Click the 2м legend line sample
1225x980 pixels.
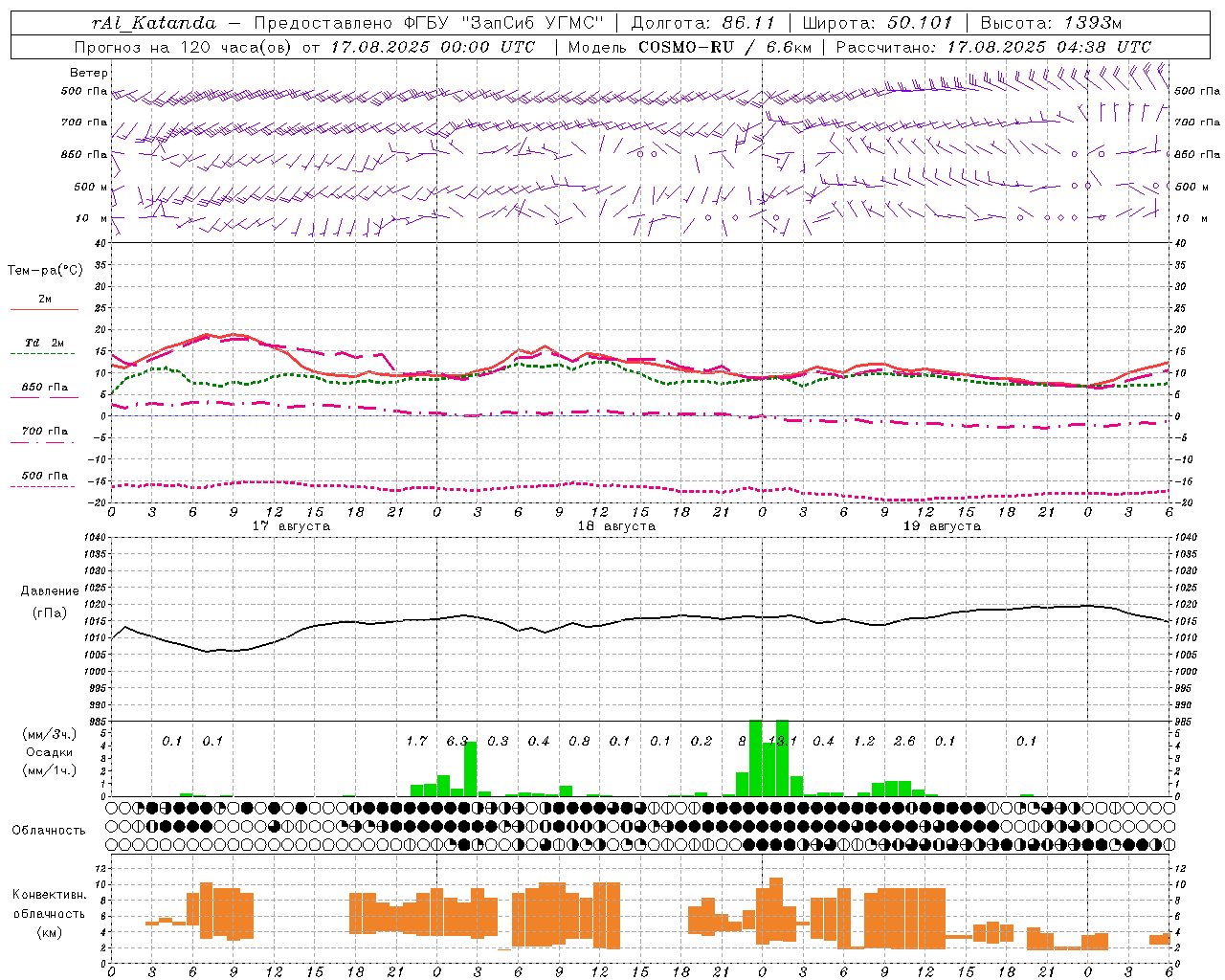(x=44, y=309)
